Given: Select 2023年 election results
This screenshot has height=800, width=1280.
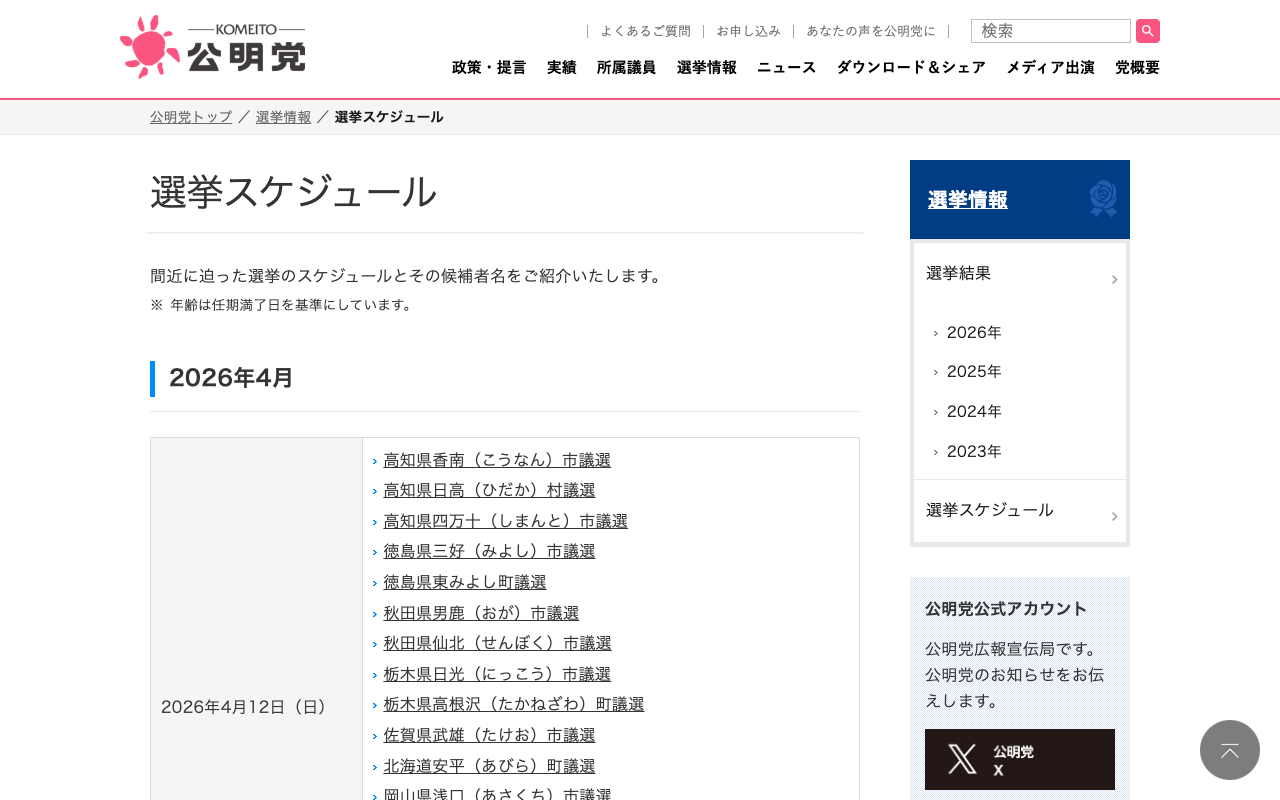Looking at the screenshot, I should click(974, 452).
